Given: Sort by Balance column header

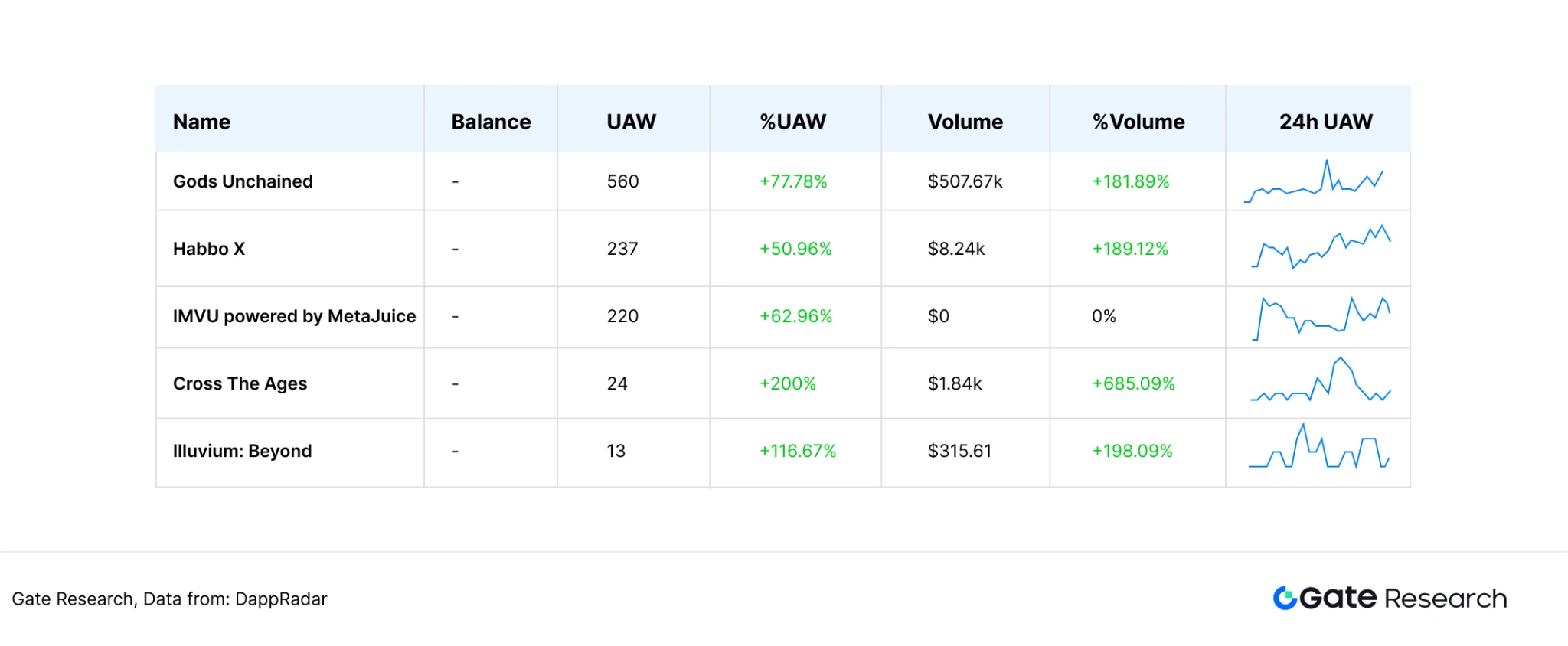Looking at the screenshot, I should 491,122.
